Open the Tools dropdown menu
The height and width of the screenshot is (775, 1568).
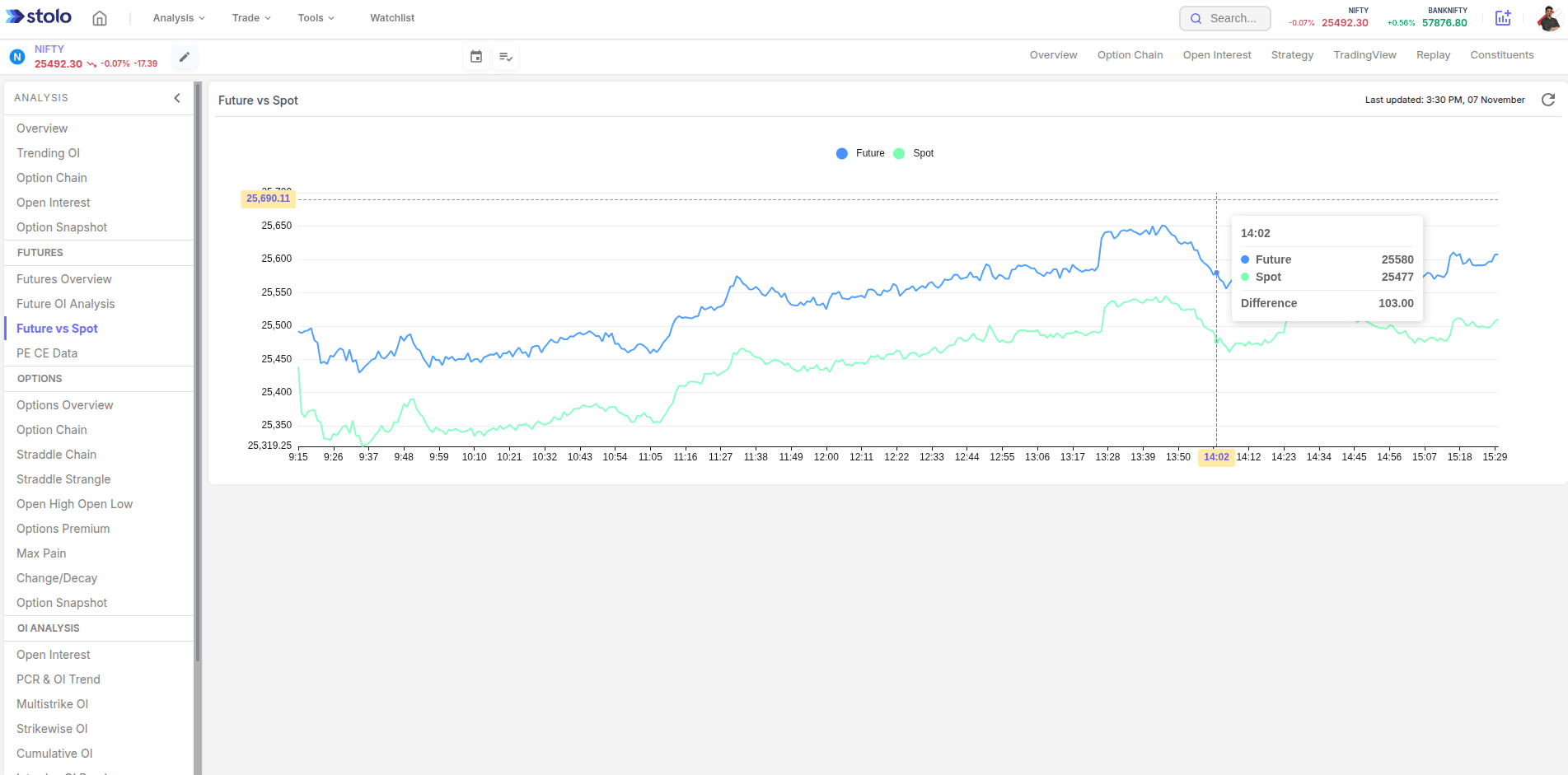(x=316, y=18)
